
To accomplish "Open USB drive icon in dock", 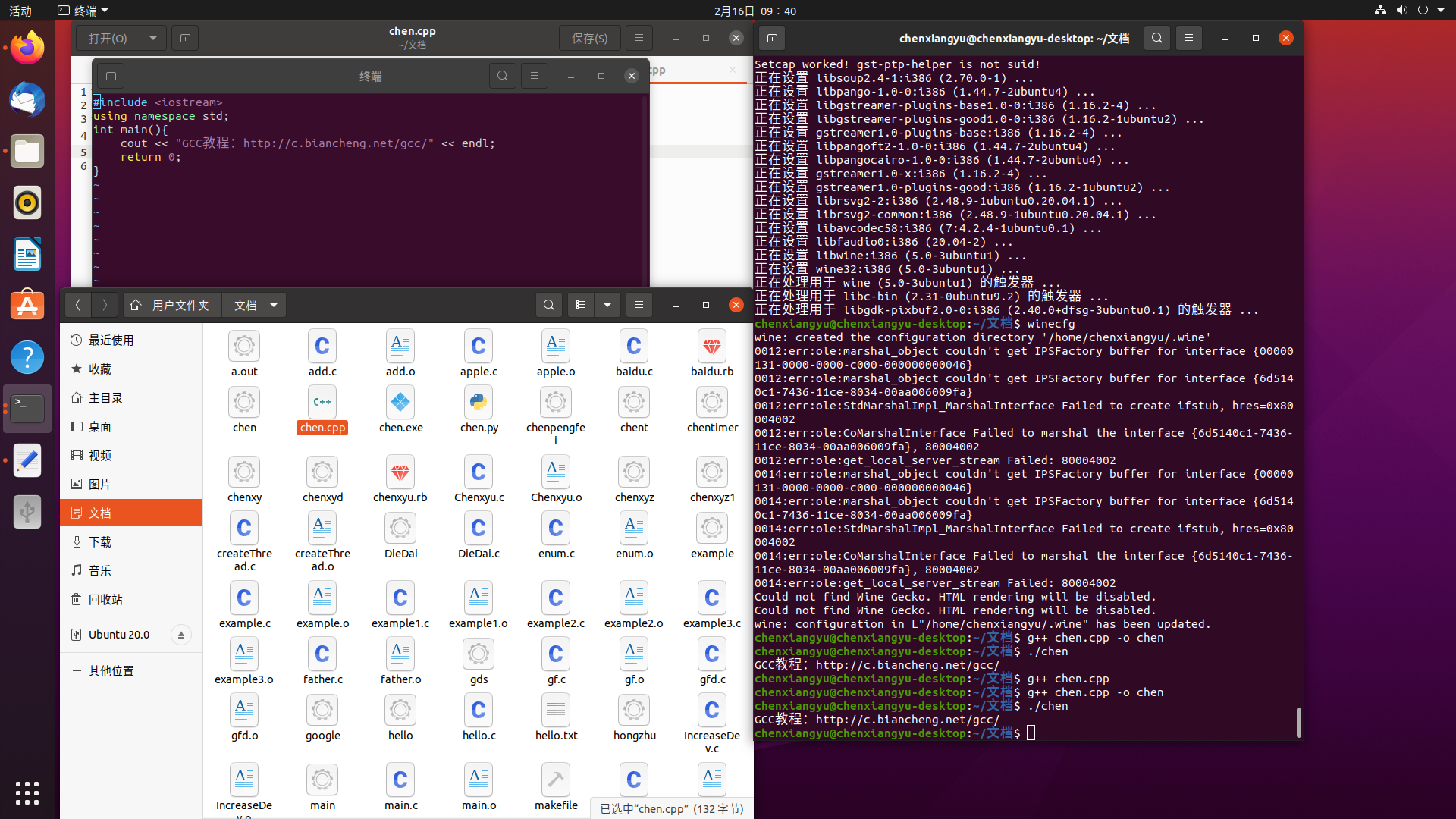I will pos(27,512).
